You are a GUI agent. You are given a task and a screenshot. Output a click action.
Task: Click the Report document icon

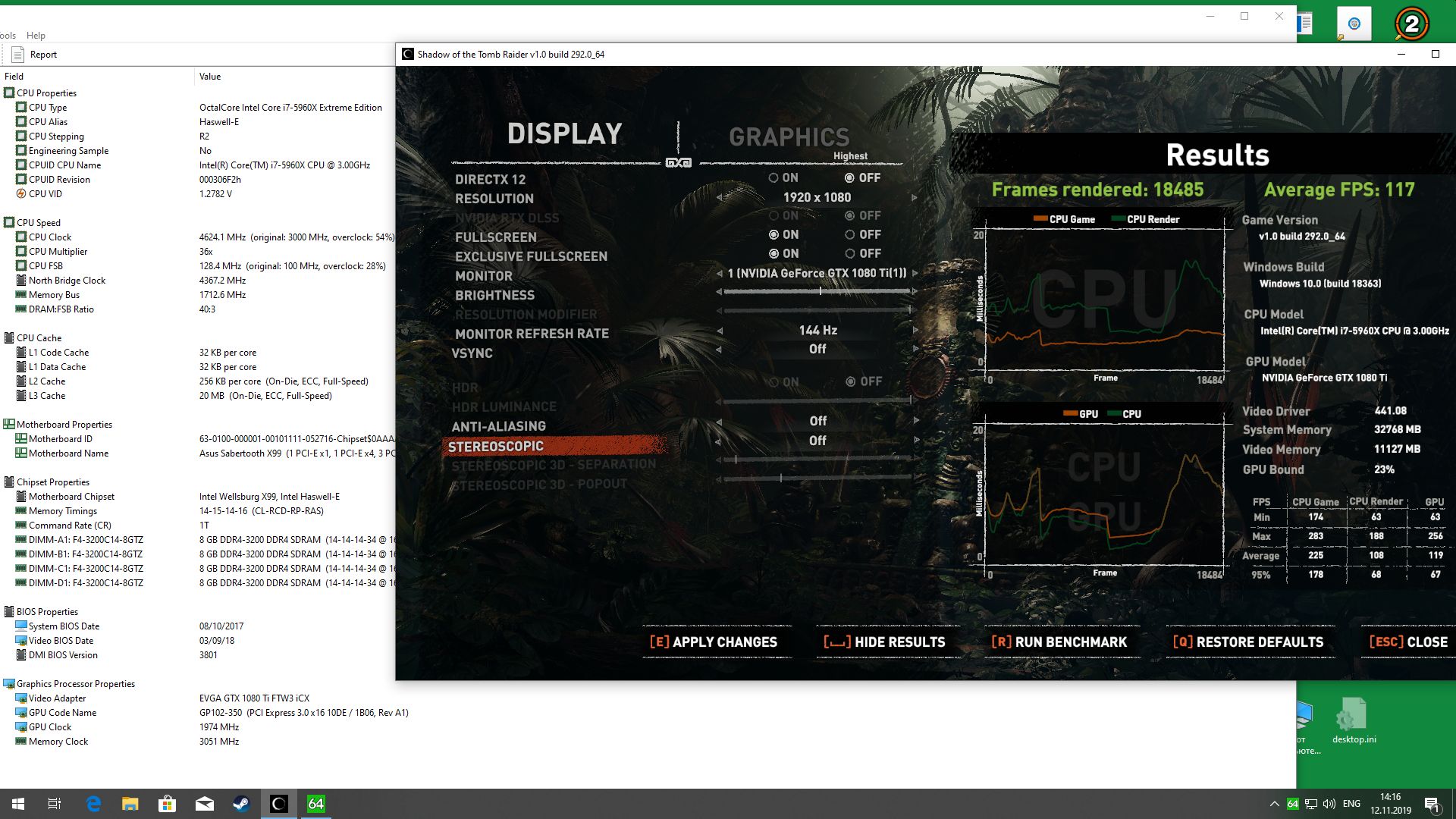tap(18, 55)
